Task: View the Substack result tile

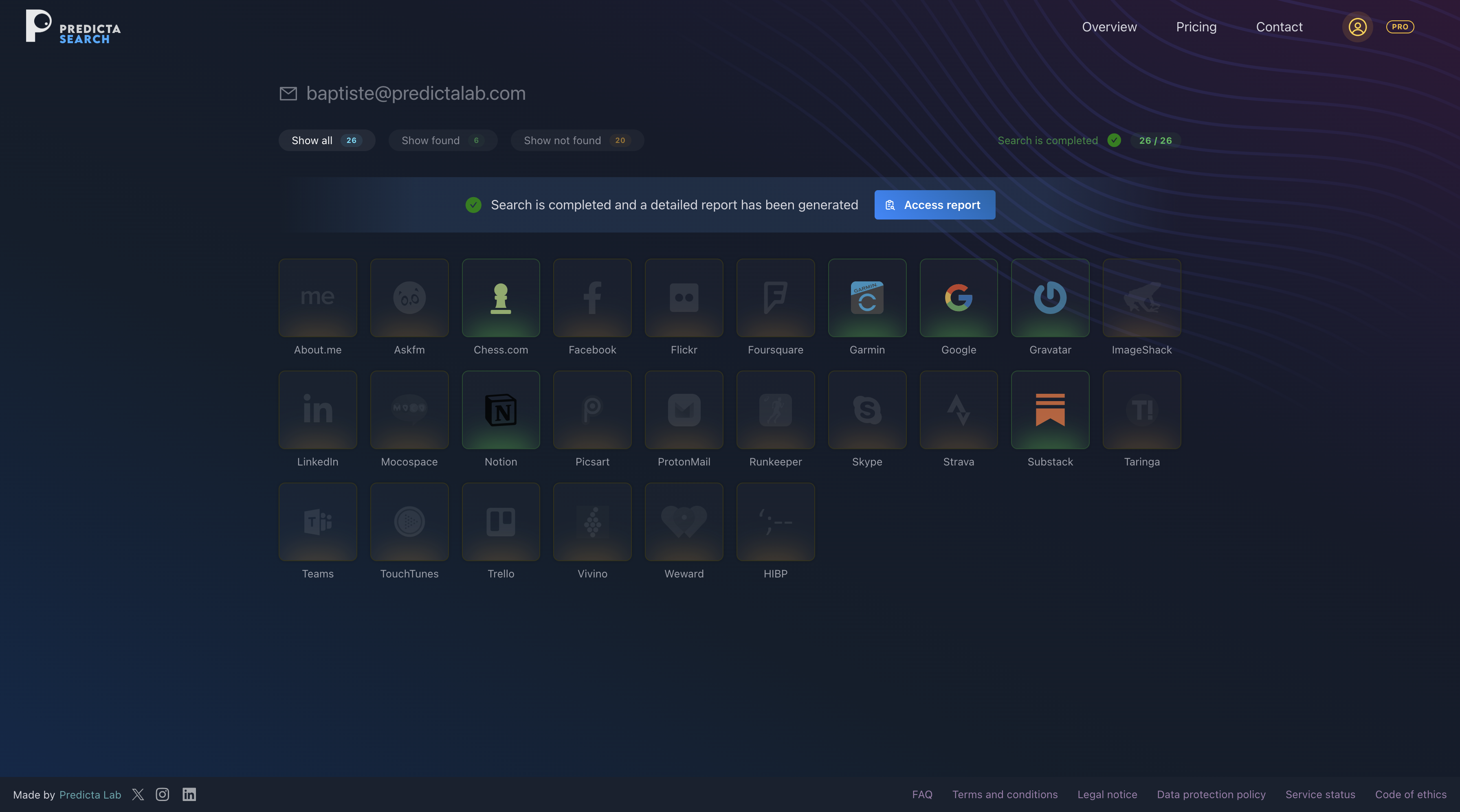Action: 1050,410
